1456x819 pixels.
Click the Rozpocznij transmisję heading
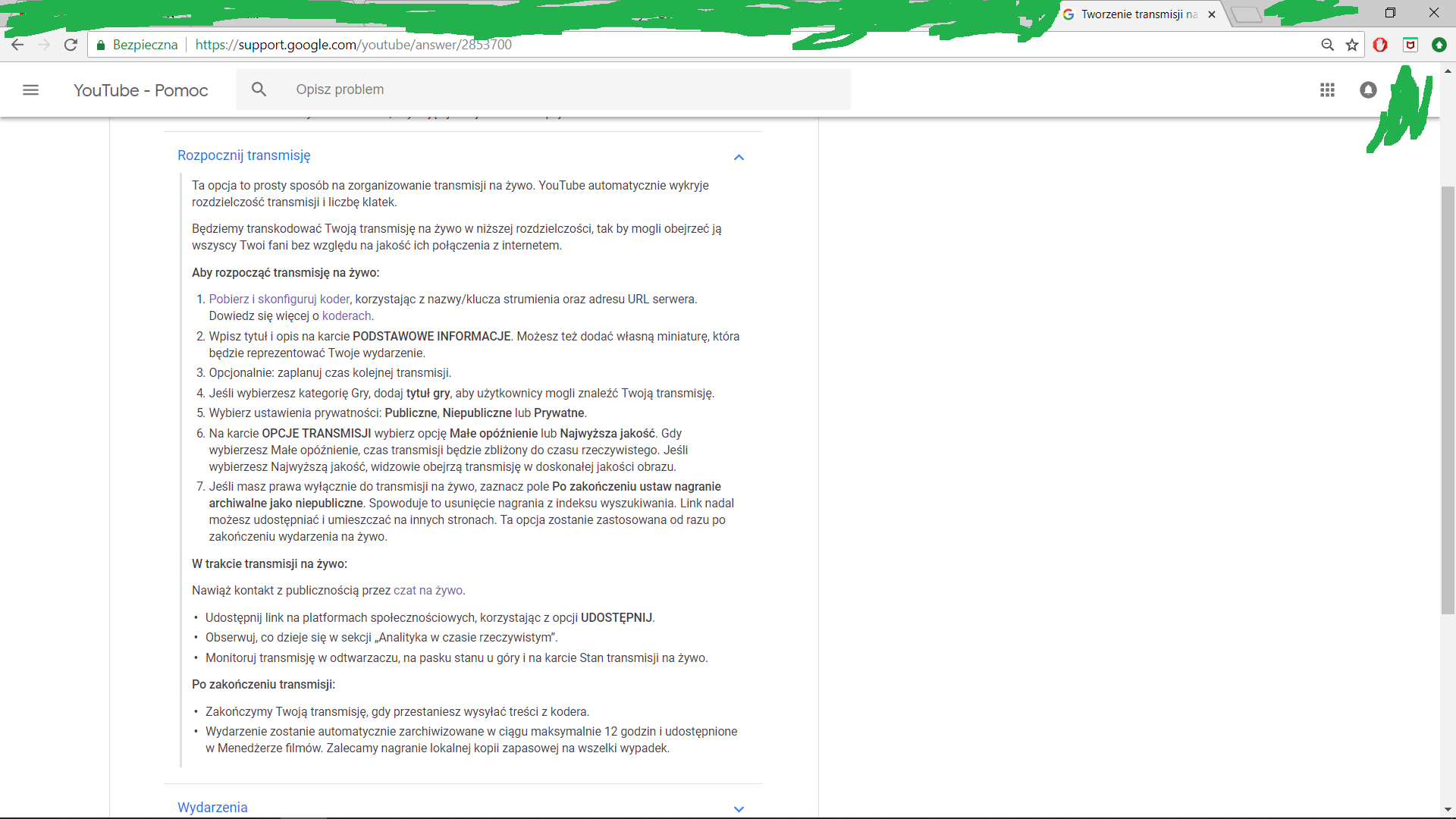pos(243,155)
